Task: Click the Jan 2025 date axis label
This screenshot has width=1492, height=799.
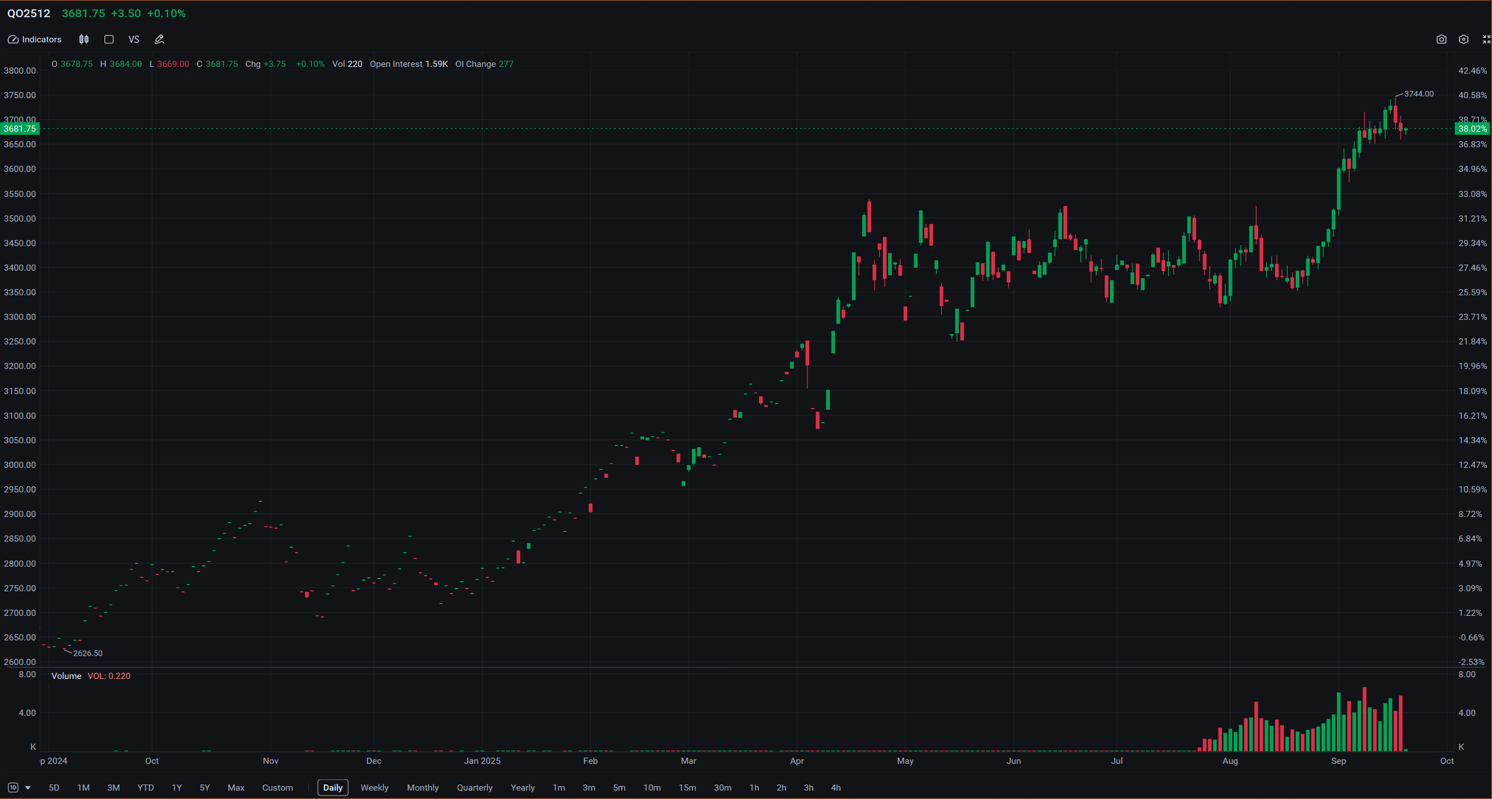Action: [482, 761]
